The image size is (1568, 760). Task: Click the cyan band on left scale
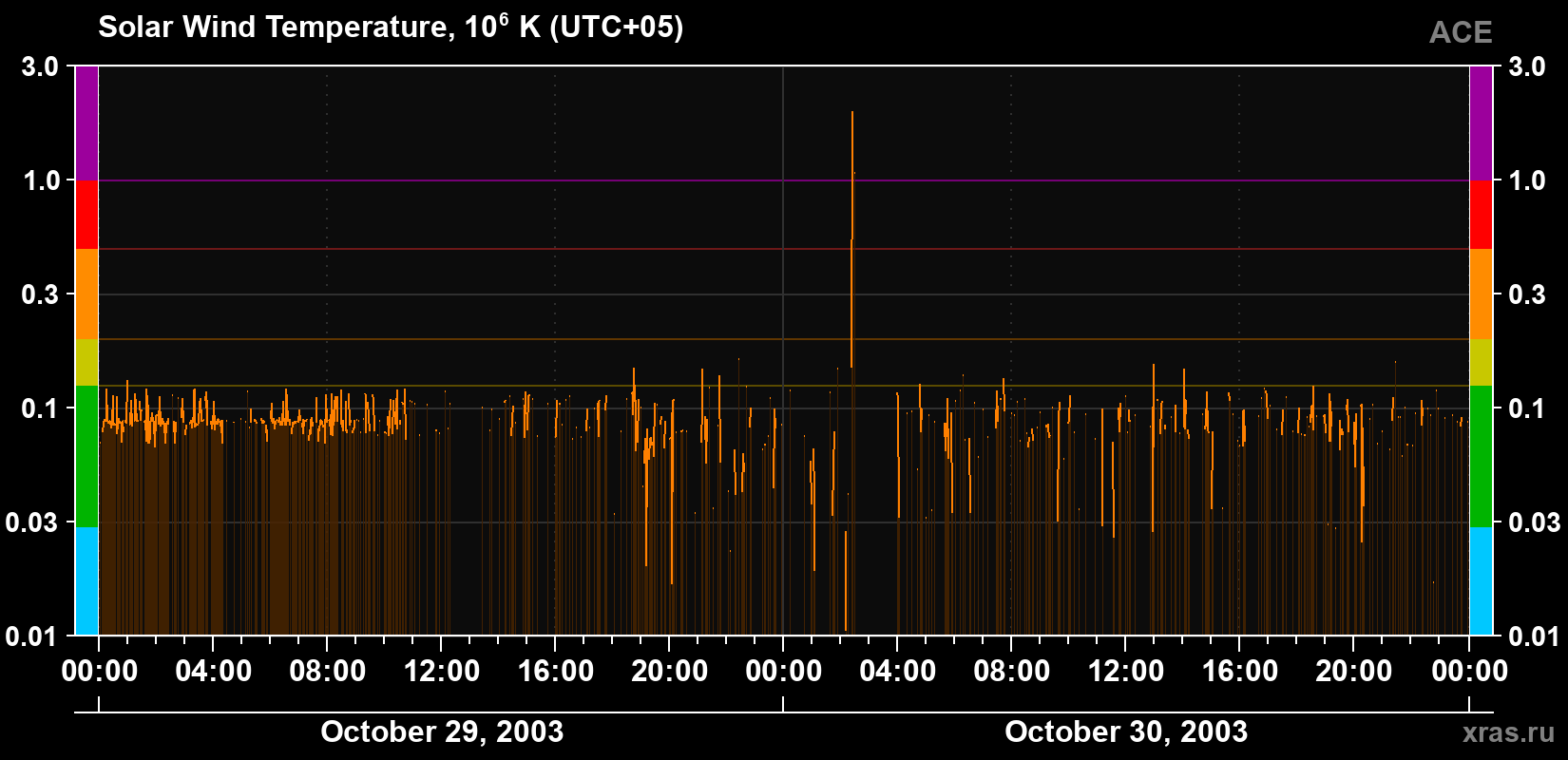click(x=86, y=581)
